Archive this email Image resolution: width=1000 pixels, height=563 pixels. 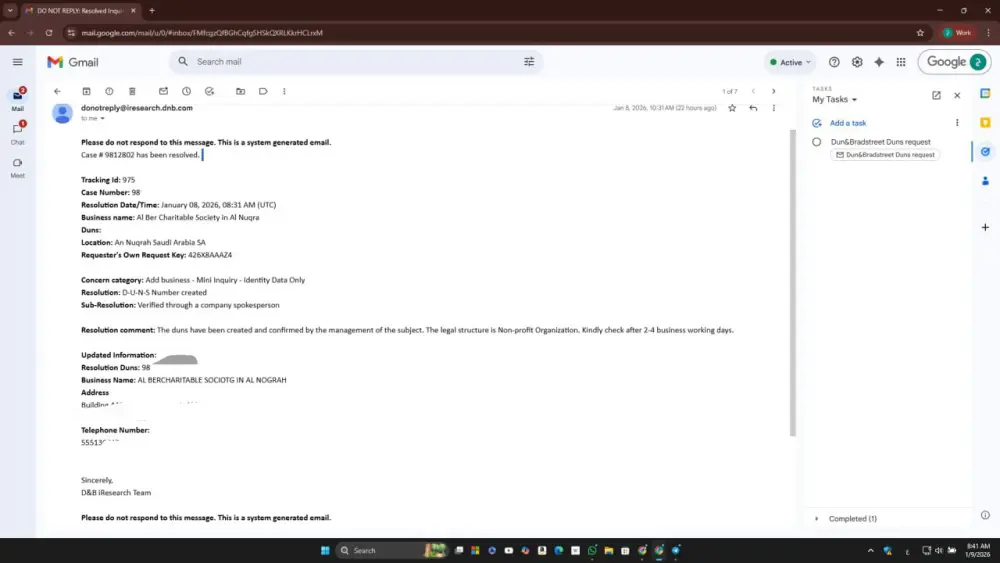click(87, 91)
